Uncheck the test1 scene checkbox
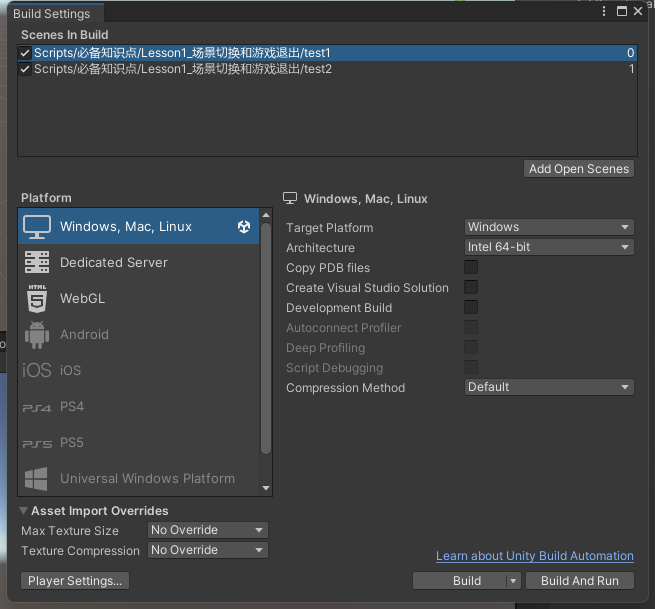The width and height of the screenshot is (655, 609). tap(25, 53)
